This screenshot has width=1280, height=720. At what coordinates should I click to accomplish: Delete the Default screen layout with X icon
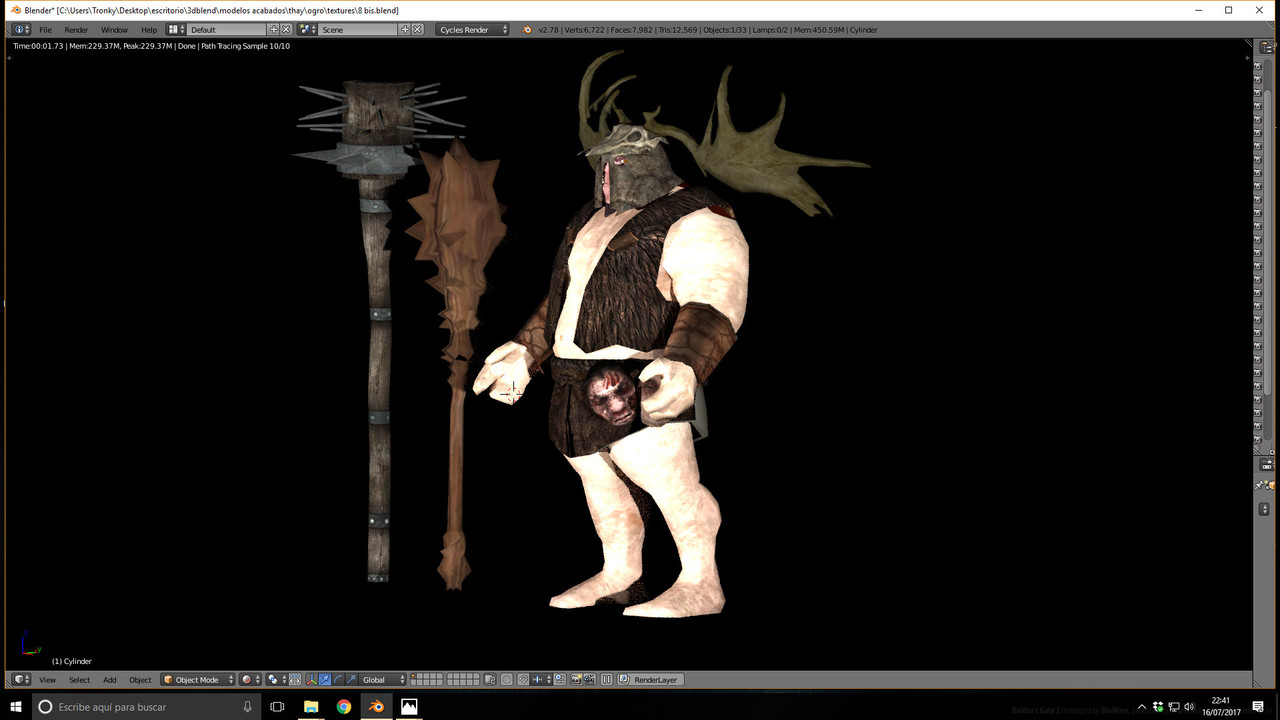click(286, 30)
